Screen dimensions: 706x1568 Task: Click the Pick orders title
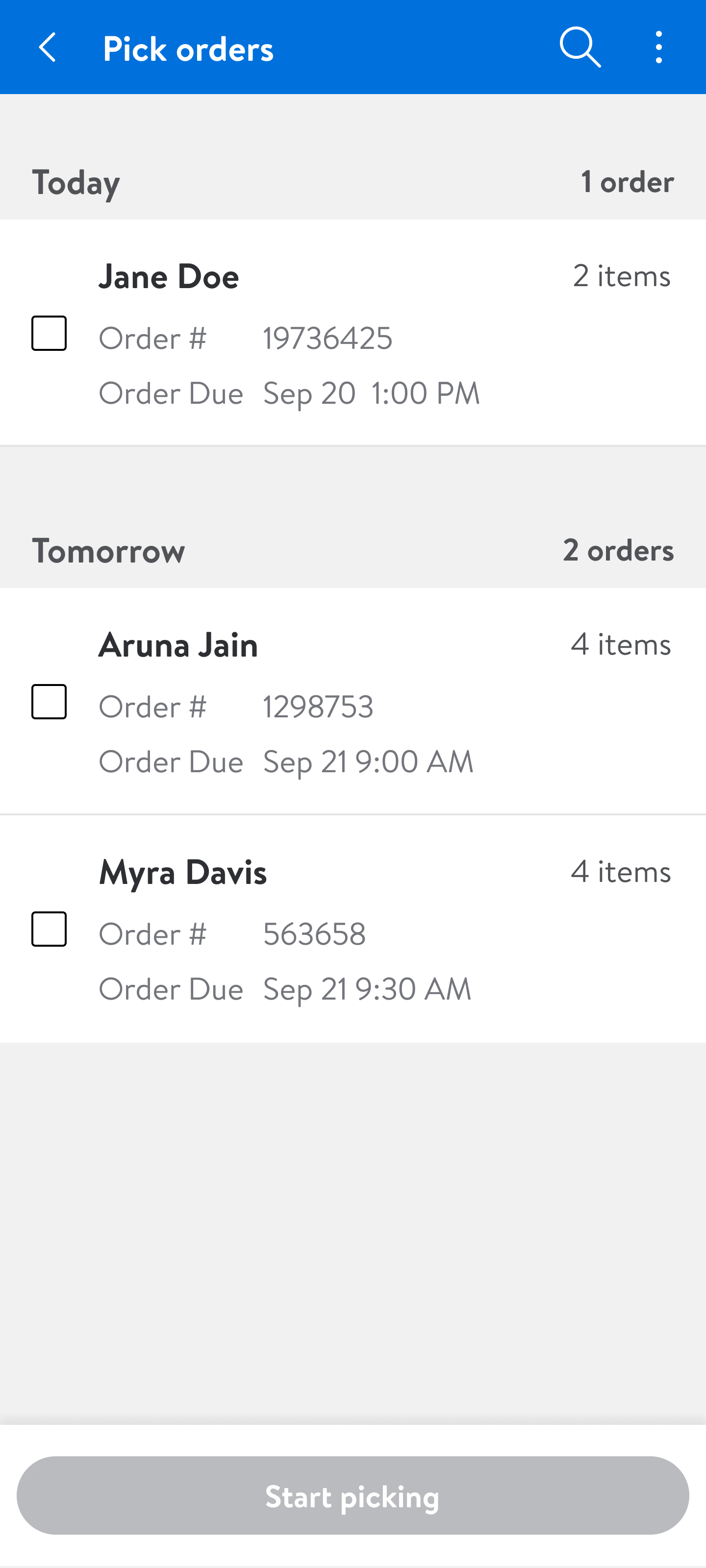pos(188,49)
